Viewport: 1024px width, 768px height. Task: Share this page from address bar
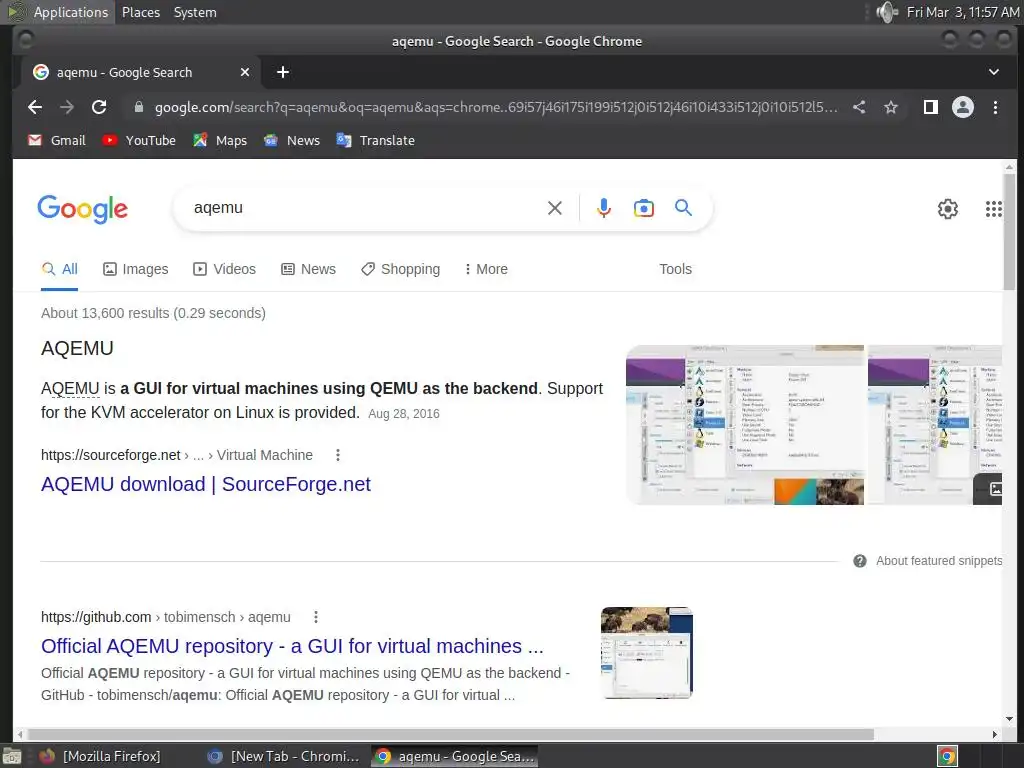tap(859, 107)
